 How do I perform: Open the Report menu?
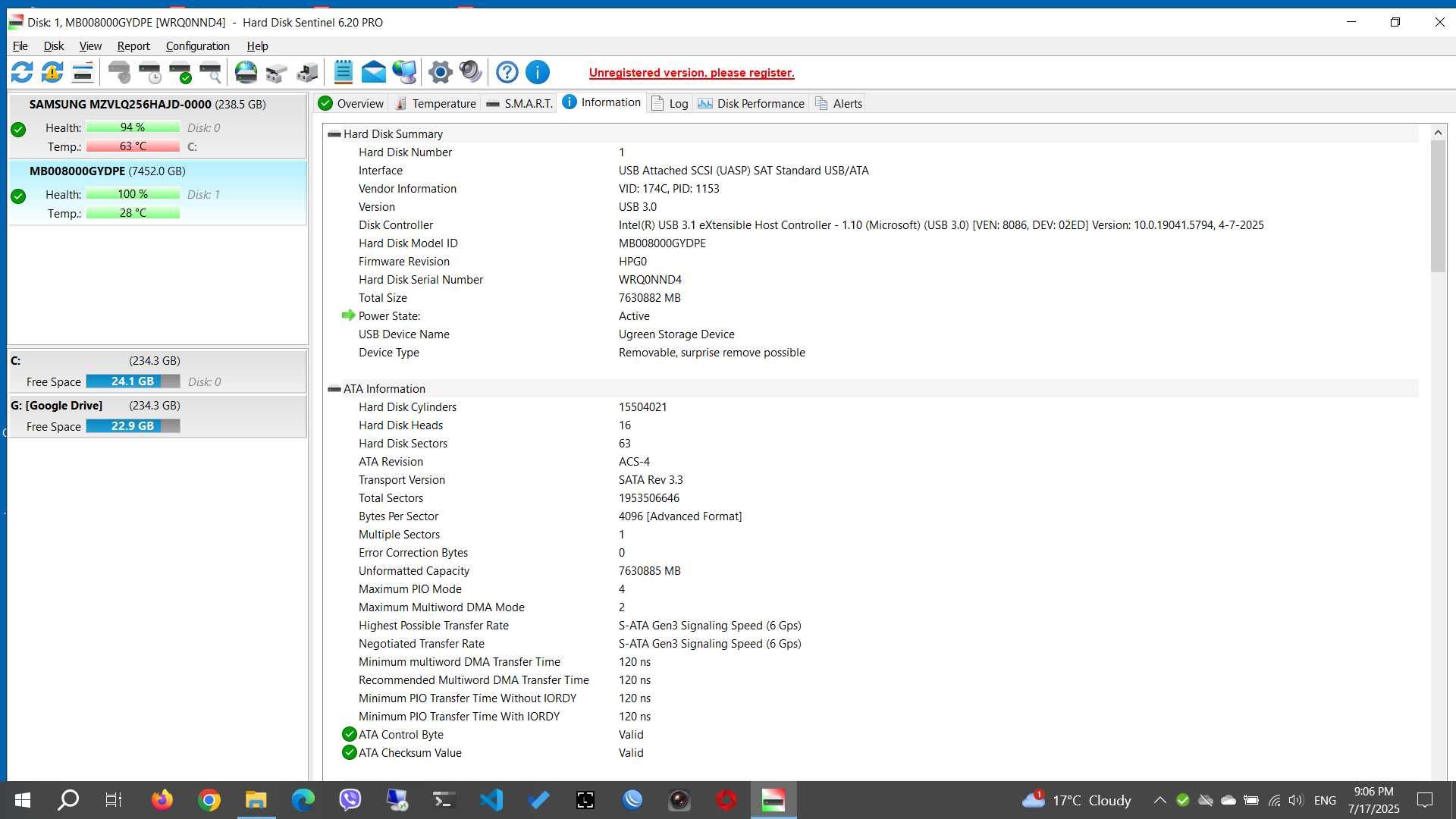(133, 46)
